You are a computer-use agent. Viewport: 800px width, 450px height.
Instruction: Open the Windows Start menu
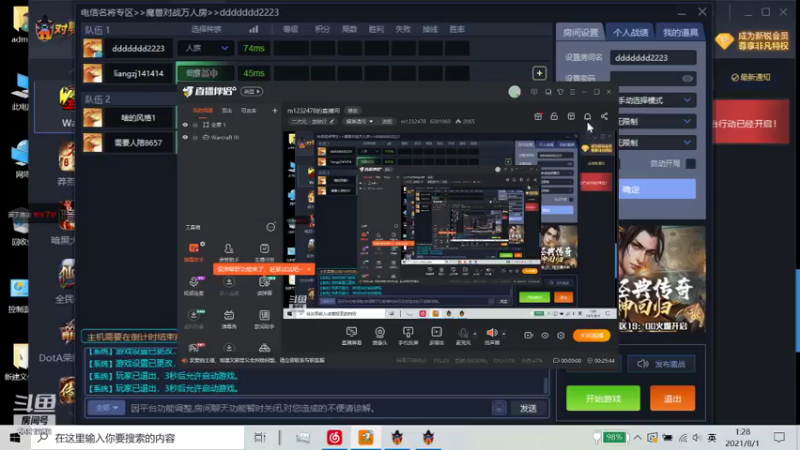pyautogui.click(x=15, y=438)
